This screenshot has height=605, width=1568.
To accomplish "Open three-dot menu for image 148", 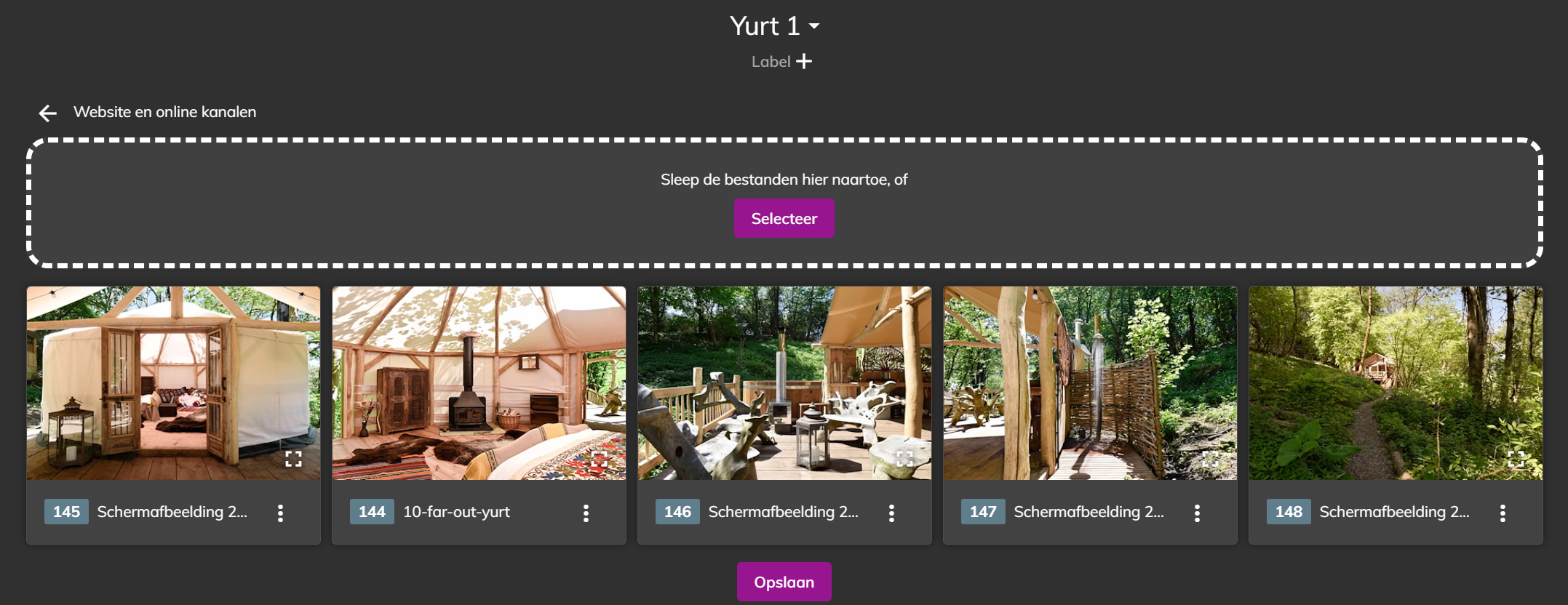I will 1503,513.
